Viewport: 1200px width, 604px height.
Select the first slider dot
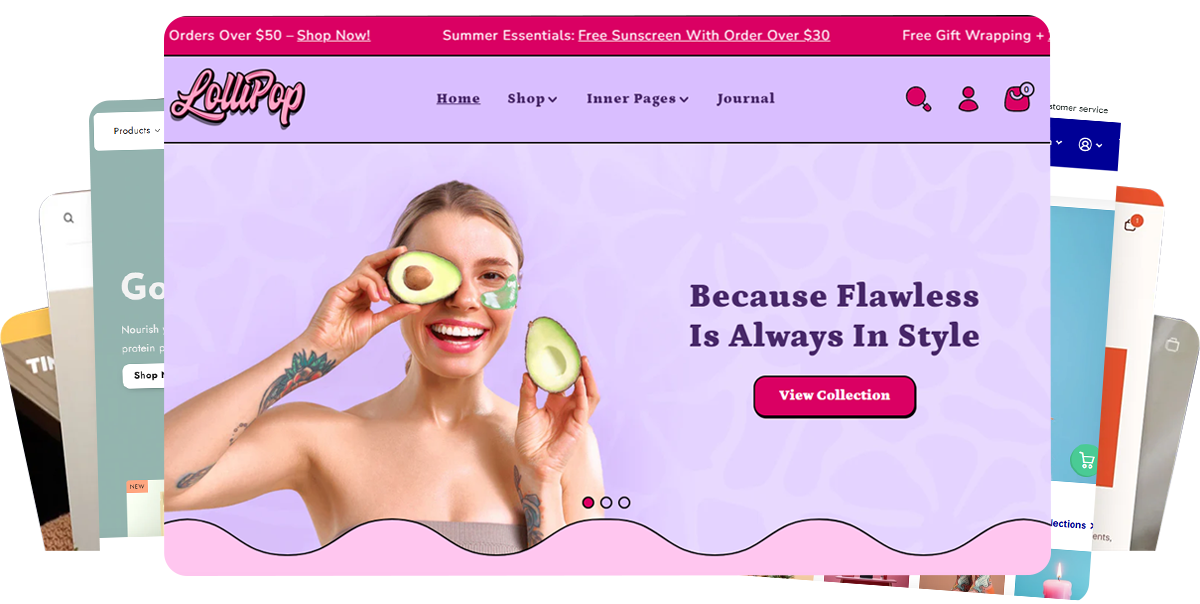[588, 502]
